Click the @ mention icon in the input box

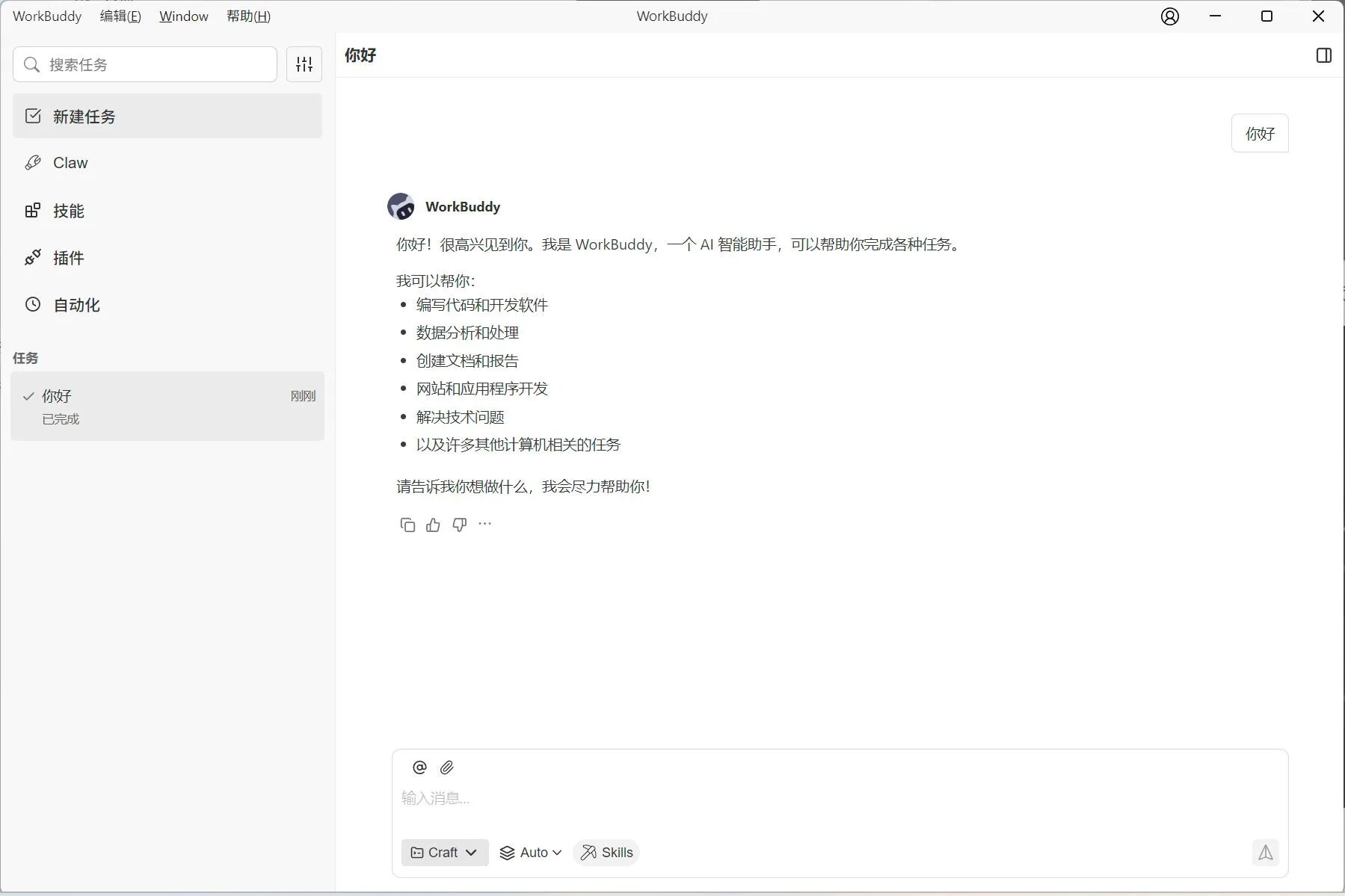(x=419, y=767)
